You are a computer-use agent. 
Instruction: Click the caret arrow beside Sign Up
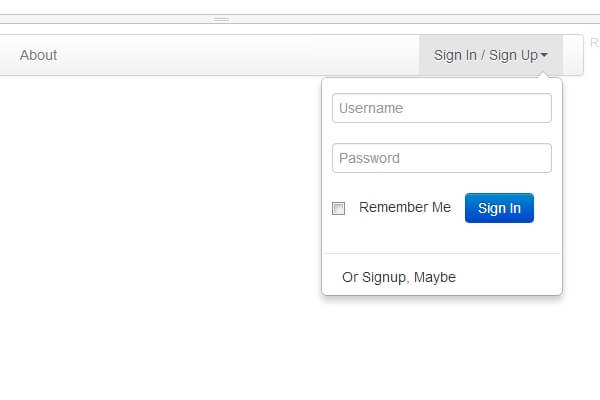(x=544, y=56)
